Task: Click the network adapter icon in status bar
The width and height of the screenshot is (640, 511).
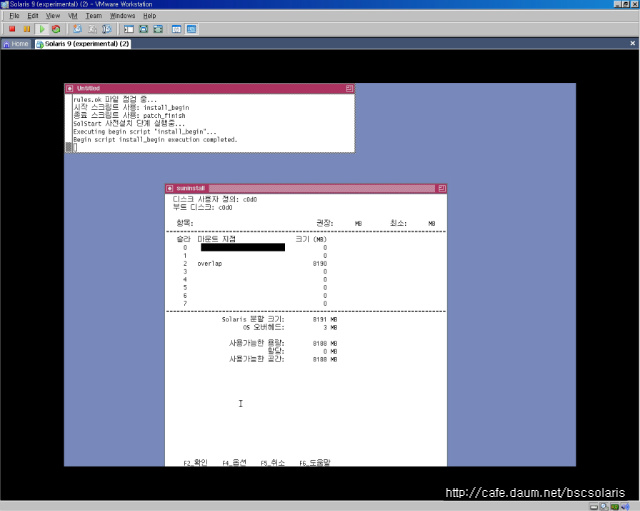Action: 615,507
